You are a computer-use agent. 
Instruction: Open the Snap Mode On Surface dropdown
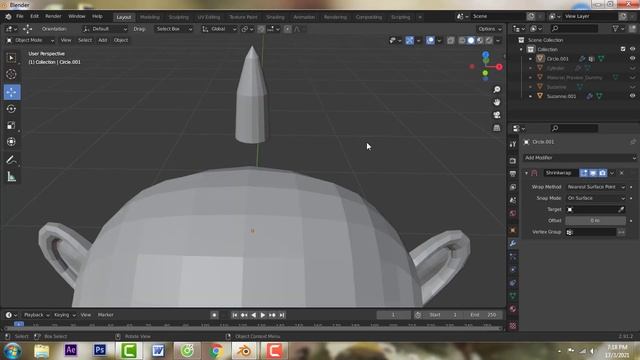coord(596,198)
